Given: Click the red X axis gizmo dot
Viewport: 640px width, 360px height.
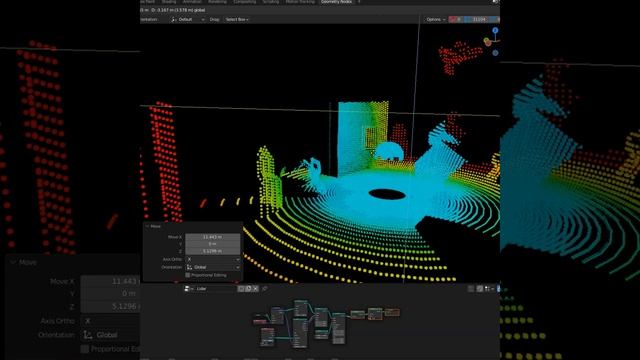Looking at the screenshot, I should pos(488,42).
